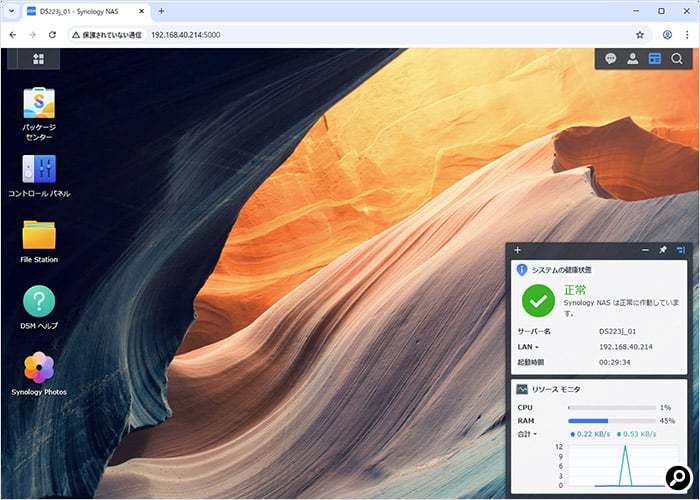Bookmark this page with the star icon
Viewport: 700px width, 500px height.
pyautogui.click(x=640, y=35)
